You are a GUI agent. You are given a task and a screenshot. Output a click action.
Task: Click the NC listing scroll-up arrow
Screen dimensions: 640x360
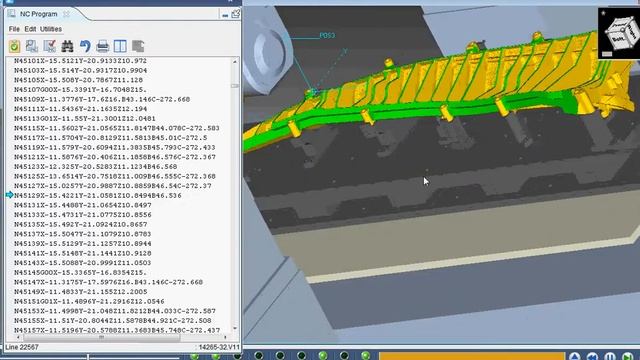(x=235, y=62)
